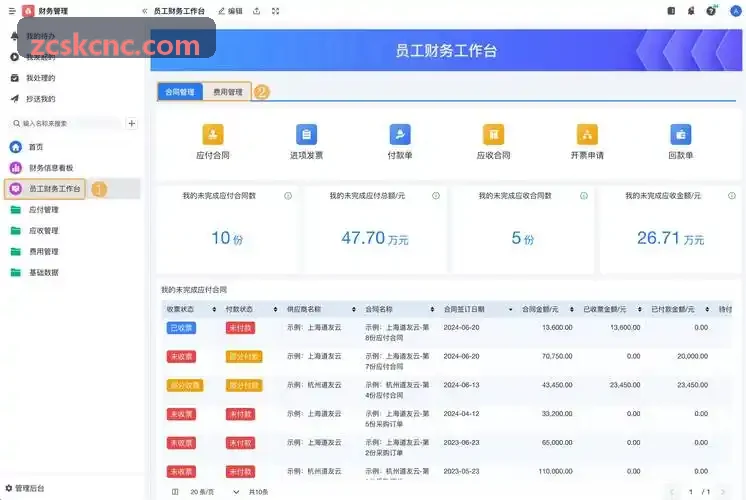The width and height of the screenshot is (746, 500).
Task: Click the amount cell 110,000.00
Action: click(555, 471)
